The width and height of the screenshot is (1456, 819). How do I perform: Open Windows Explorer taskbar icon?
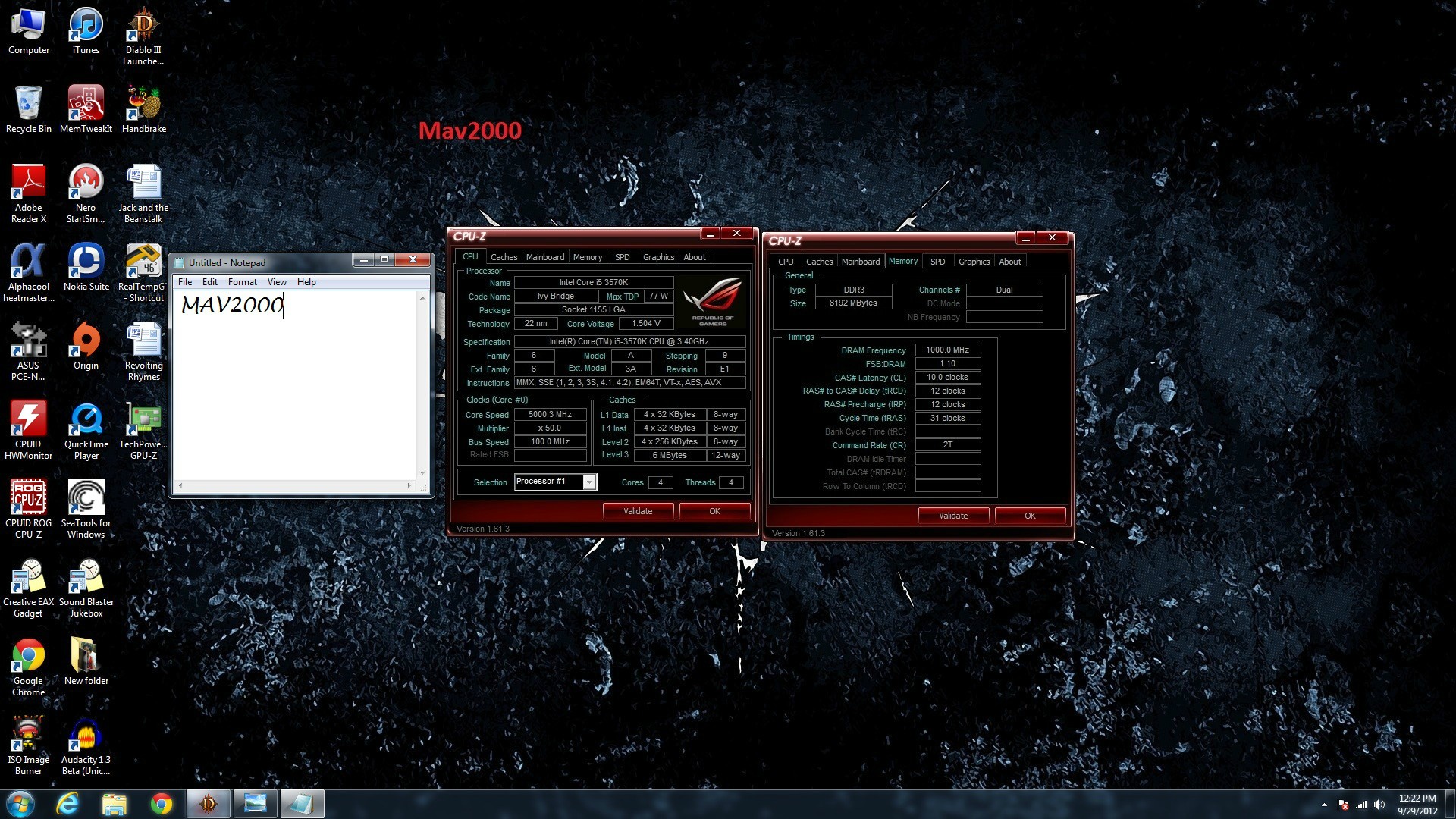(114, 804)
